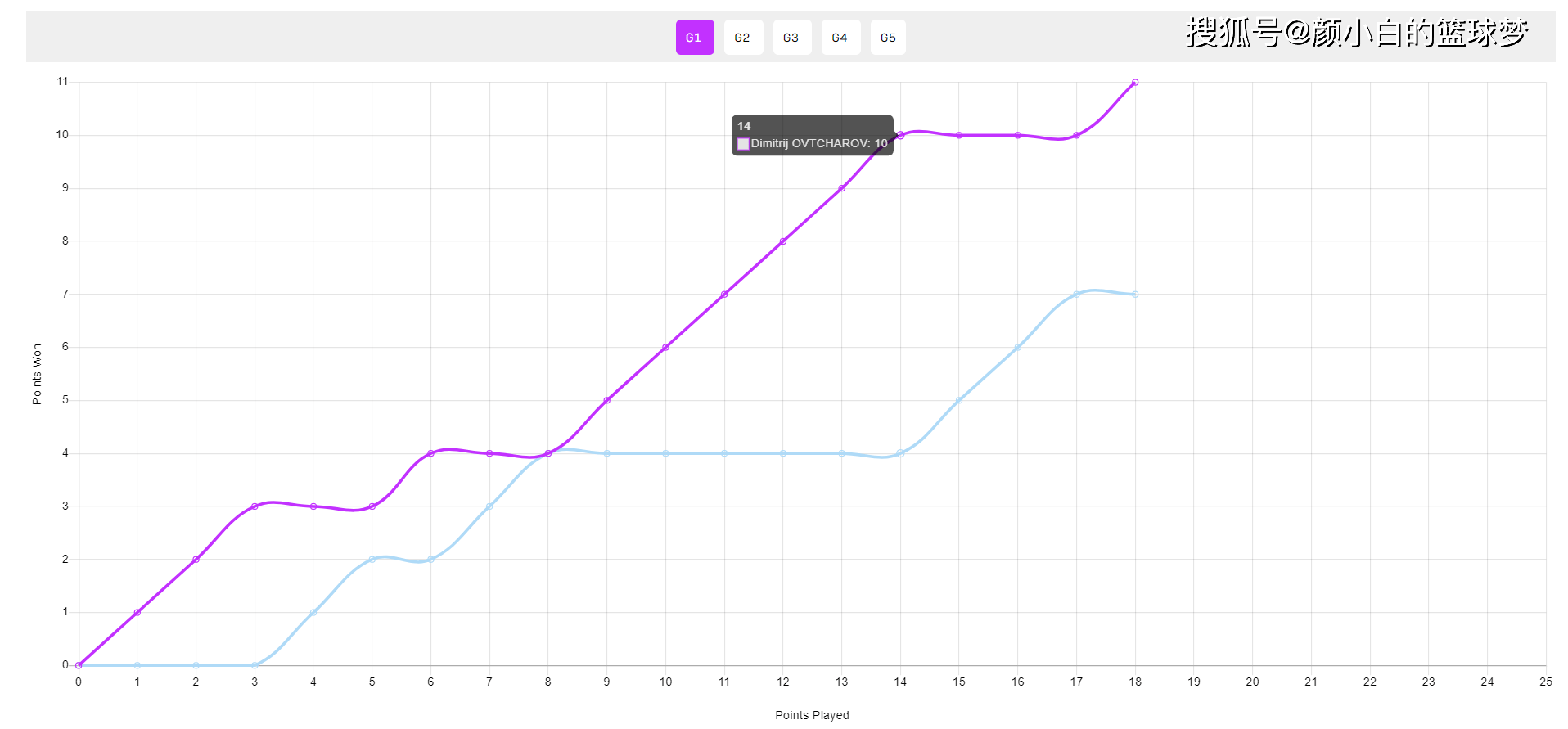Click the purple final point at 11 points won

(1135, 83)
